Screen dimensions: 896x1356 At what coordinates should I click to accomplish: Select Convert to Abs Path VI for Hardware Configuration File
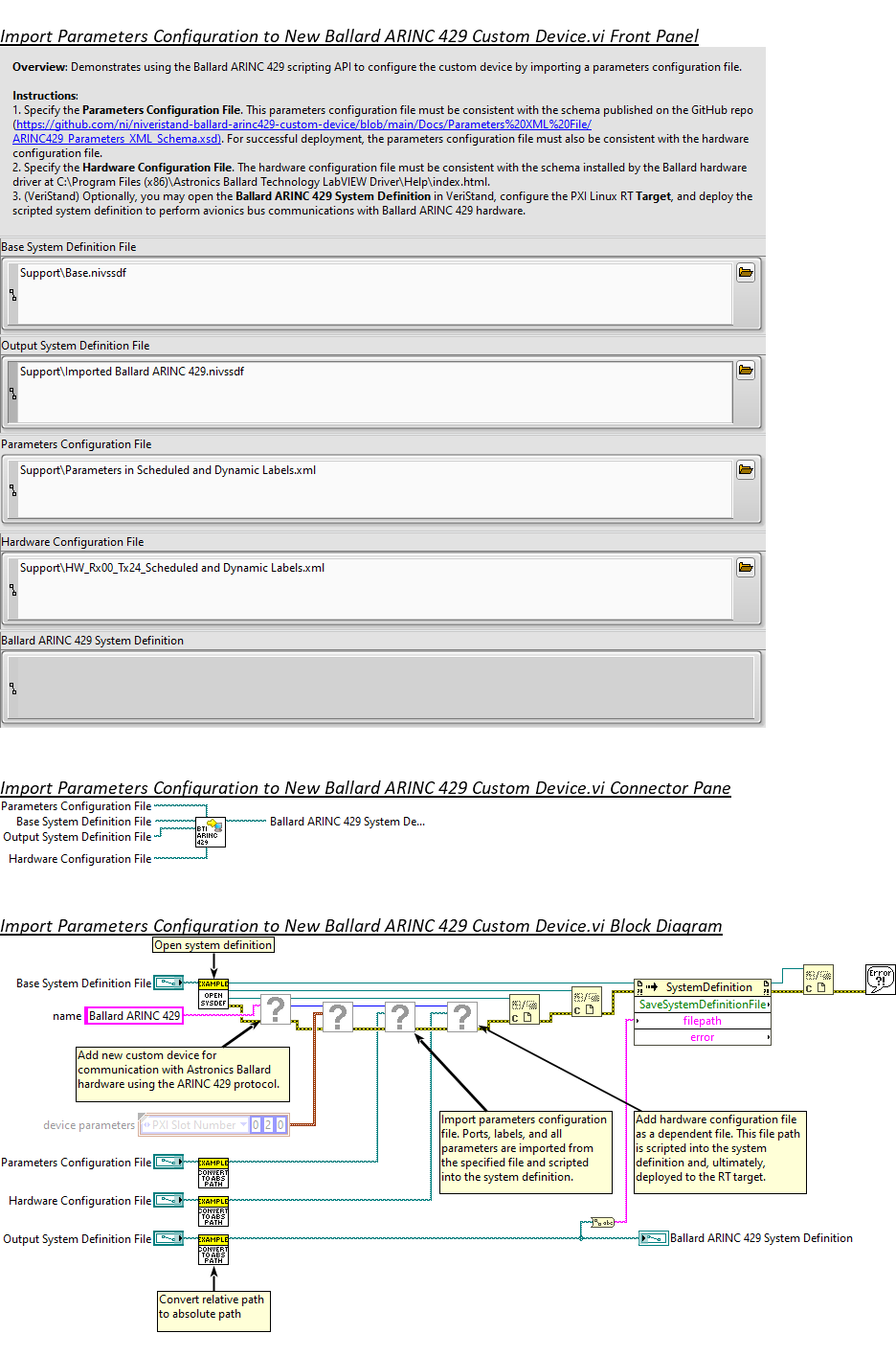[213, 1211]
